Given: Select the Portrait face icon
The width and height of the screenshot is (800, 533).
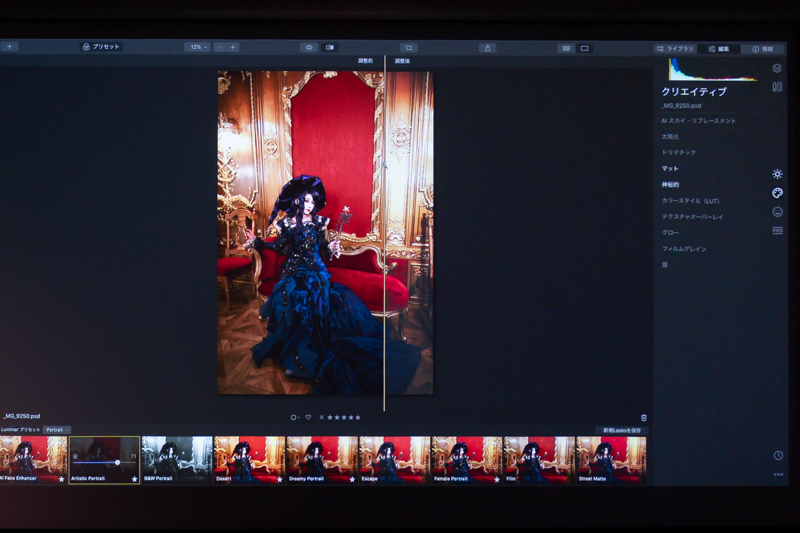Looking at the screenshot, I should click(777, 212).
